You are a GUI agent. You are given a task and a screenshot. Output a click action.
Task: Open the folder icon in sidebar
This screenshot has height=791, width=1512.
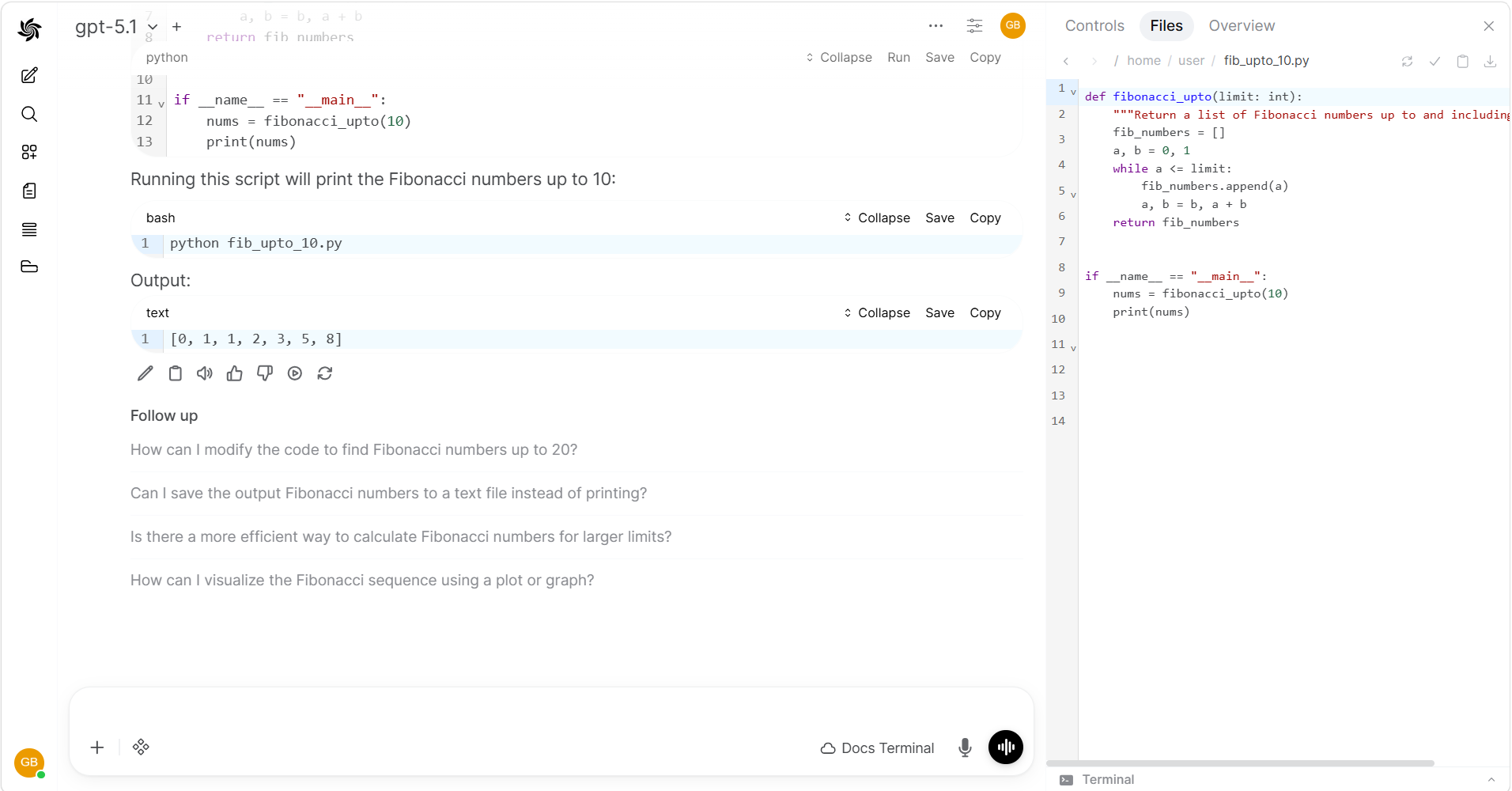pos(29,267)
